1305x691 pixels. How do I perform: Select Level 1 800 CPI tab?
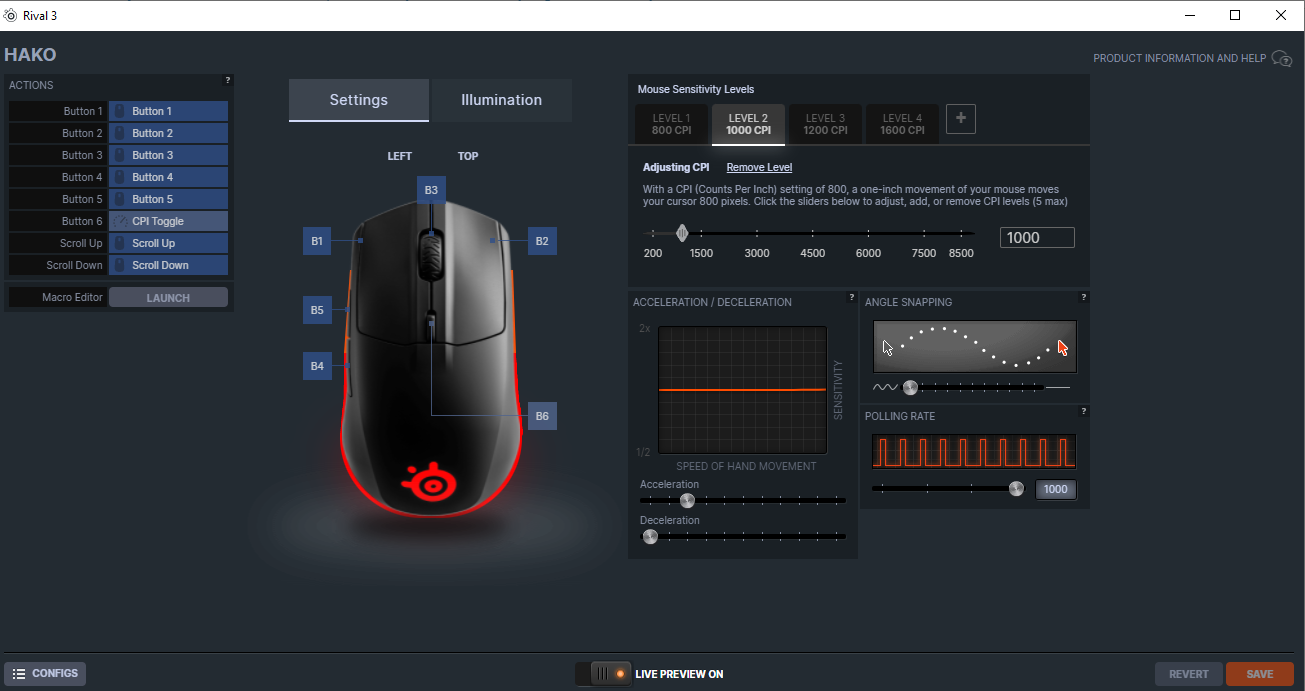click(x=671, y=124)
